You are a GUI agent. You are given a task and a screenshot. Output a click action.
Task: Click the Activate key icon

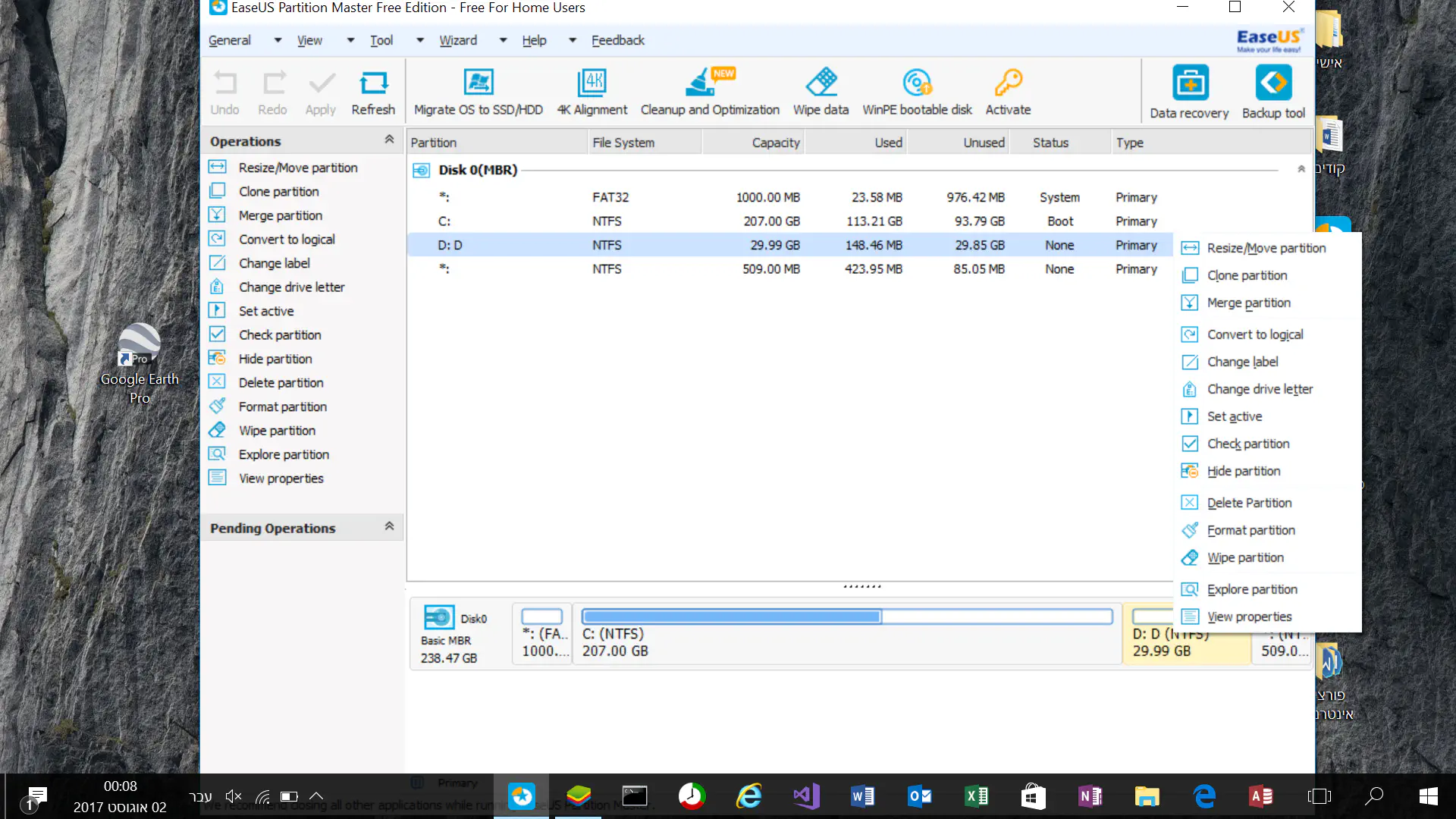[1008, 82]
